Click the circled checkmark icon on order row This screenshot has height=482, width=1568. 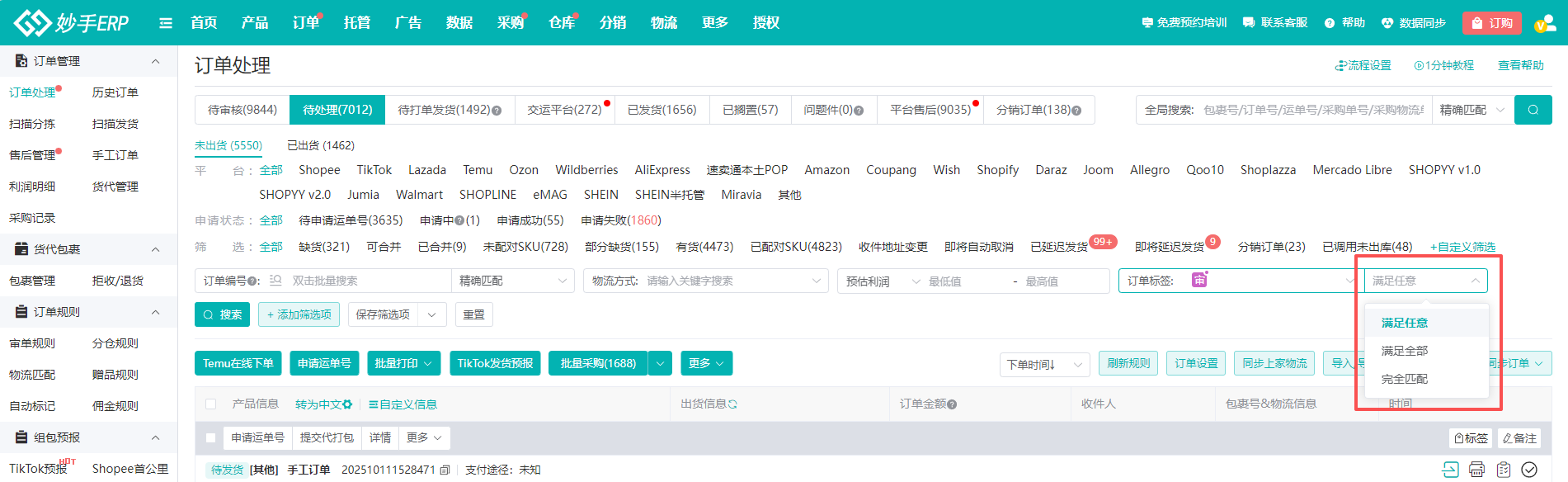coord(1529,470)
